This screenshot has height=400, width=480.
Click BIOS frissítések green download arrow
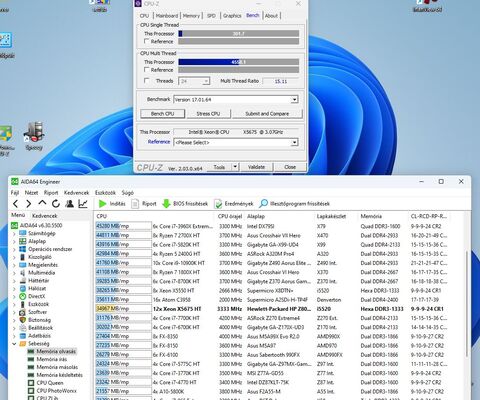pos(166,204)
